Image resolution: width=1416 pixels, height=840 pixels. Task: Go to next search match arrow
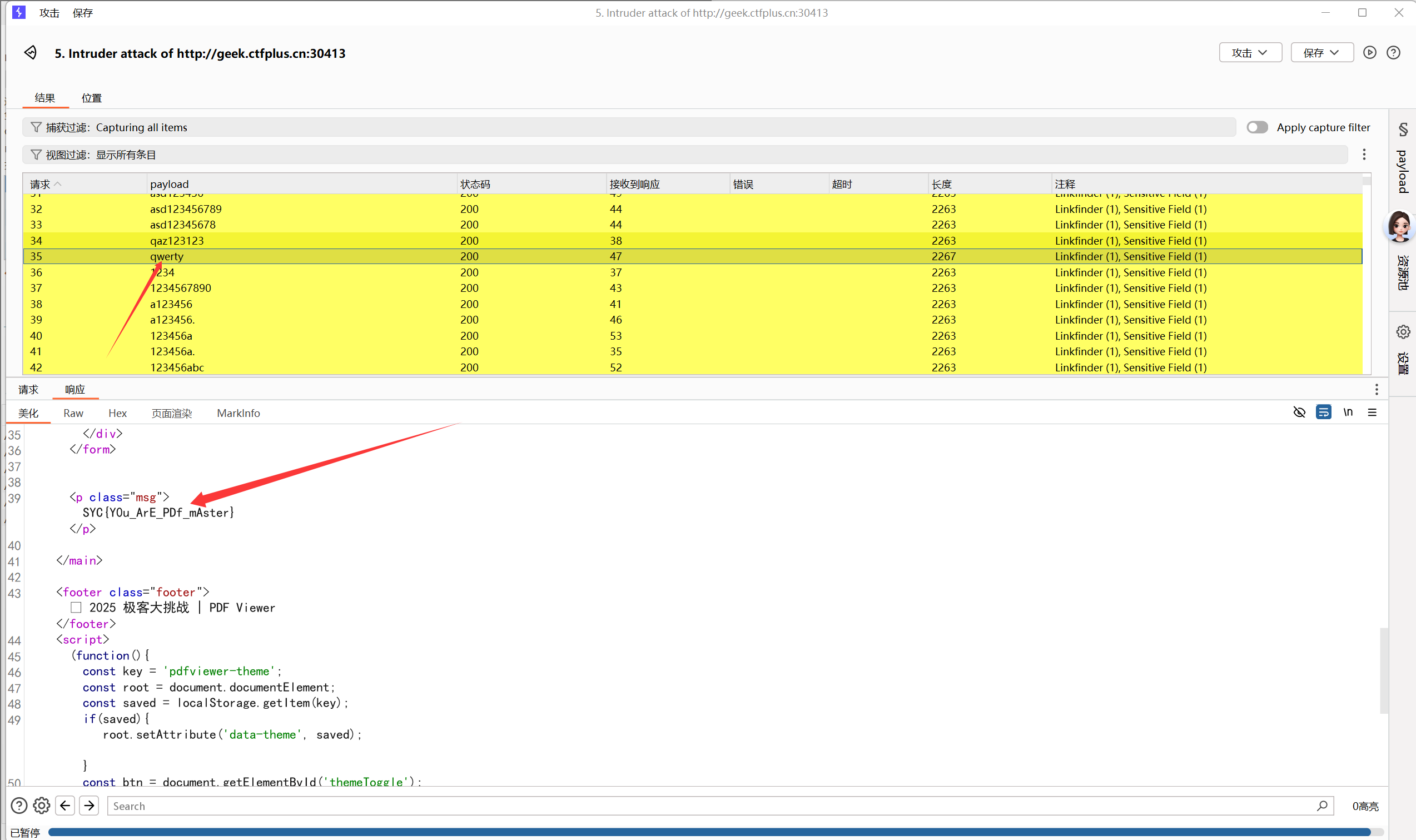pos(90,805)
